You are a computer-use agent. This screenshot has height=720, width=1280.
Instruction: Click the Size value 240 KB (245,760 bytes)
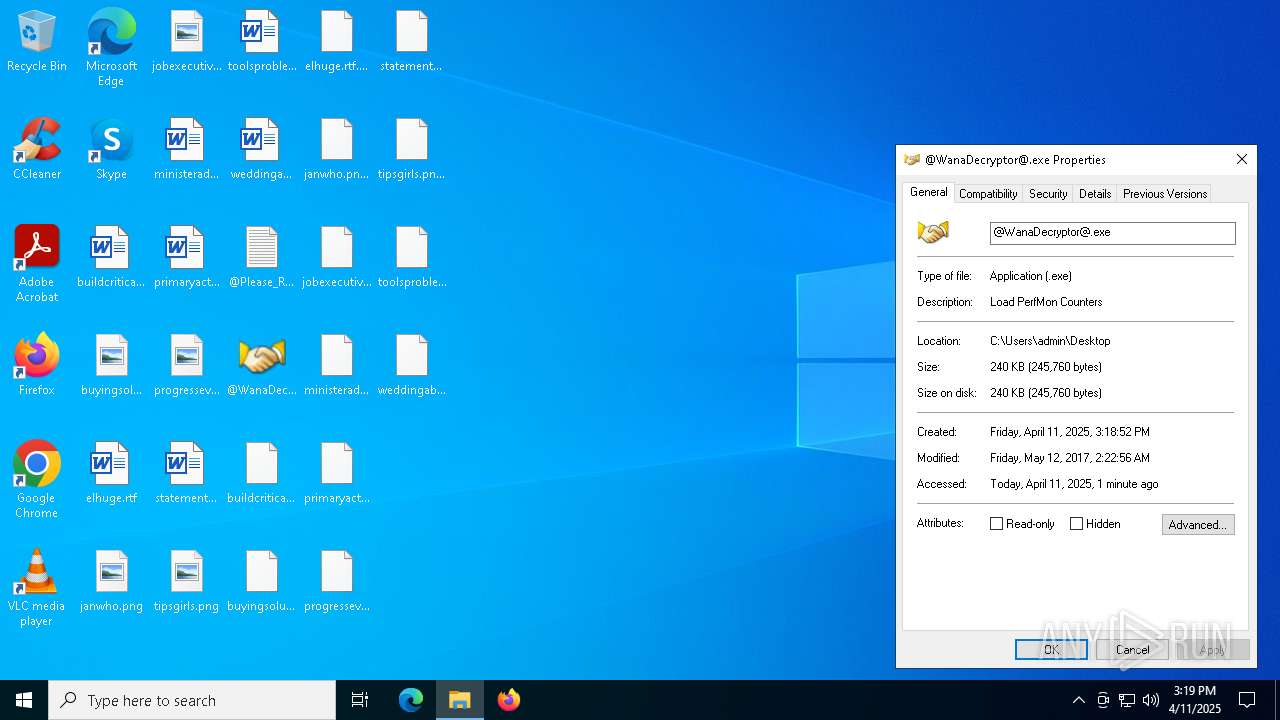1046,367
